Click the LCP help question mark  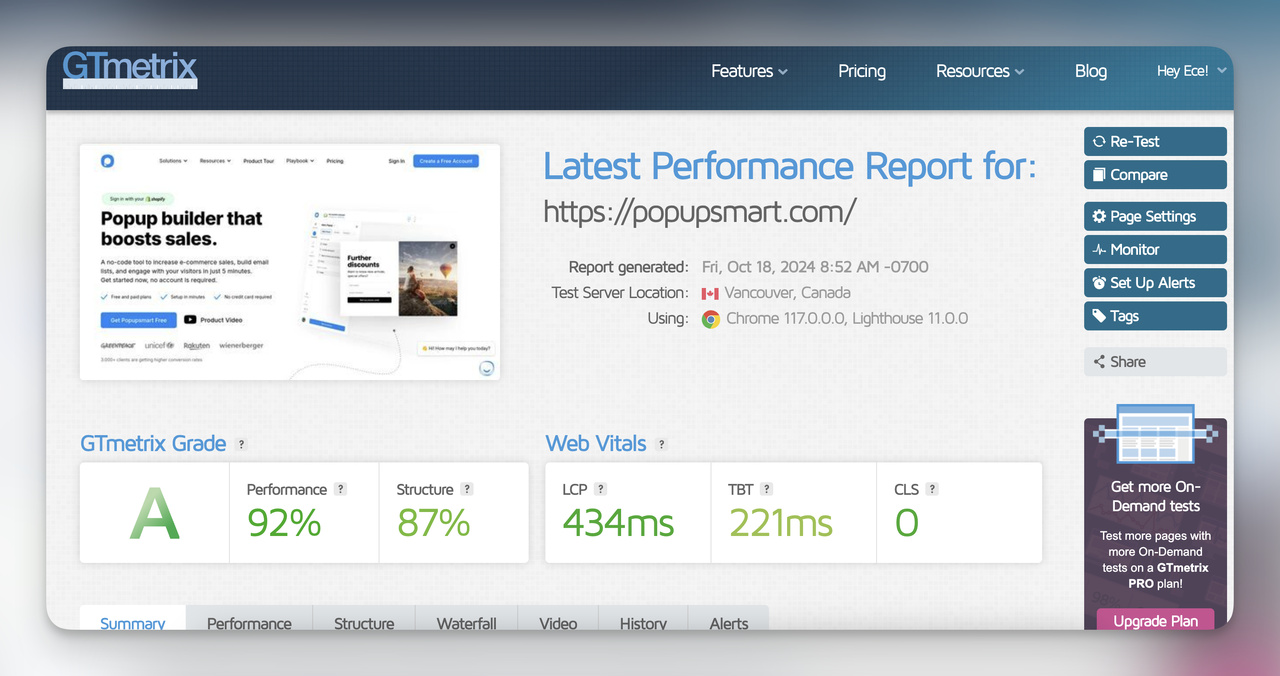coord(600,489)
